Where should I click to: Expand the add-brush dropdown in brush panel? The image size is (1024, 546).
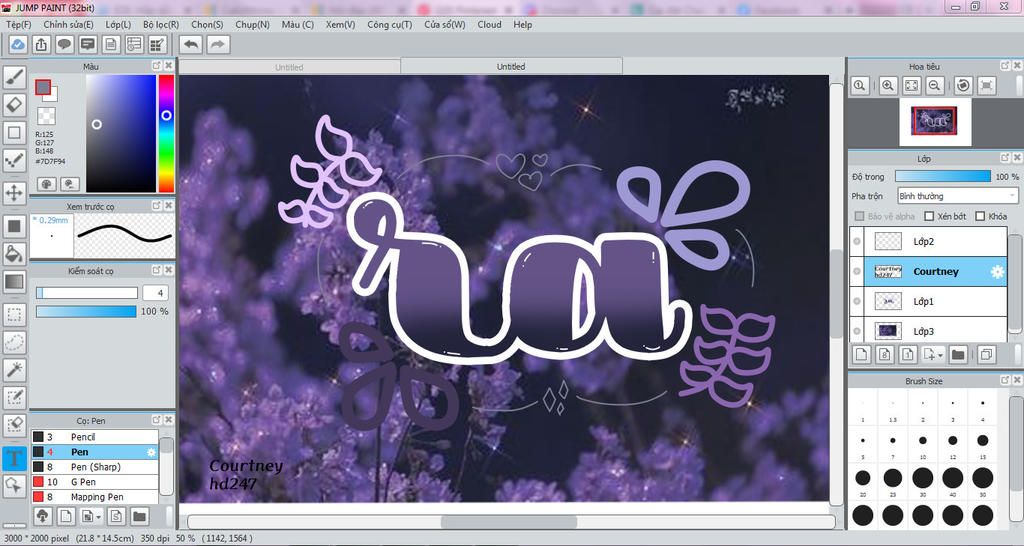(x=98, y=517)
